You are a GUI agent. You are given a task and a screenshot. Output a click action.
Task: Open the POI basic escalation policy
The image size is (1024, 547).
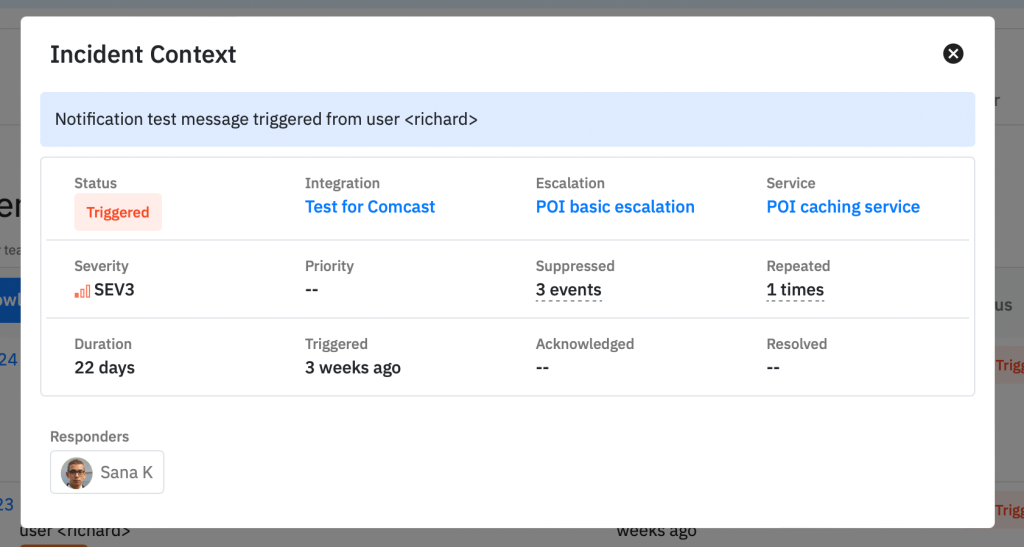(x=615, y=207)
